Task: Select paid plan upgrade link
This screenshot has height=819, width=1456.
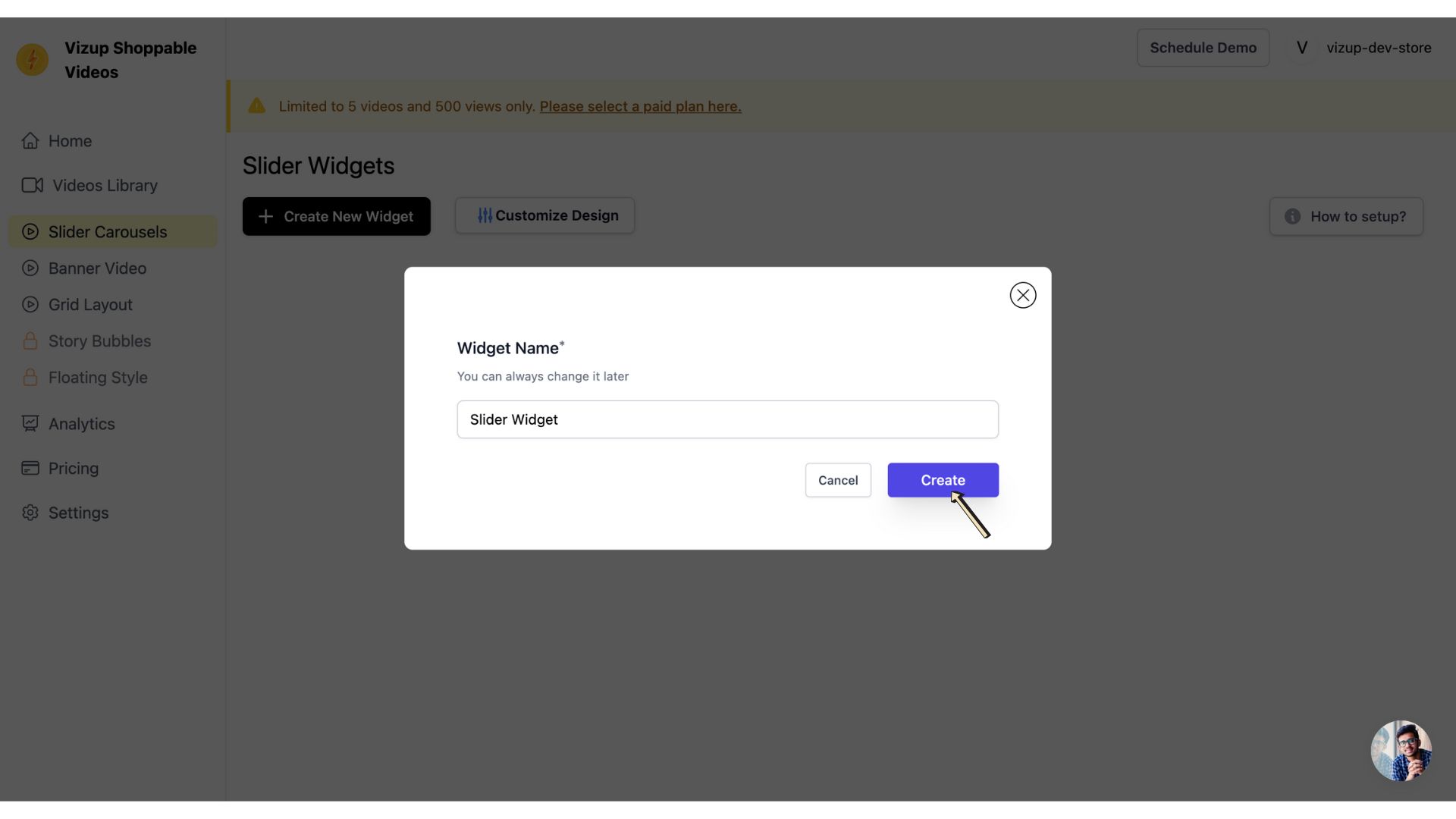Action: (640, 106)
